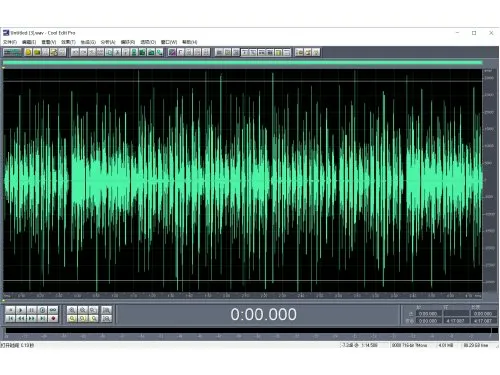The width and height of the screenshot is (500, 375).
Task: Click the red Record button
Action: pos(53,318)
